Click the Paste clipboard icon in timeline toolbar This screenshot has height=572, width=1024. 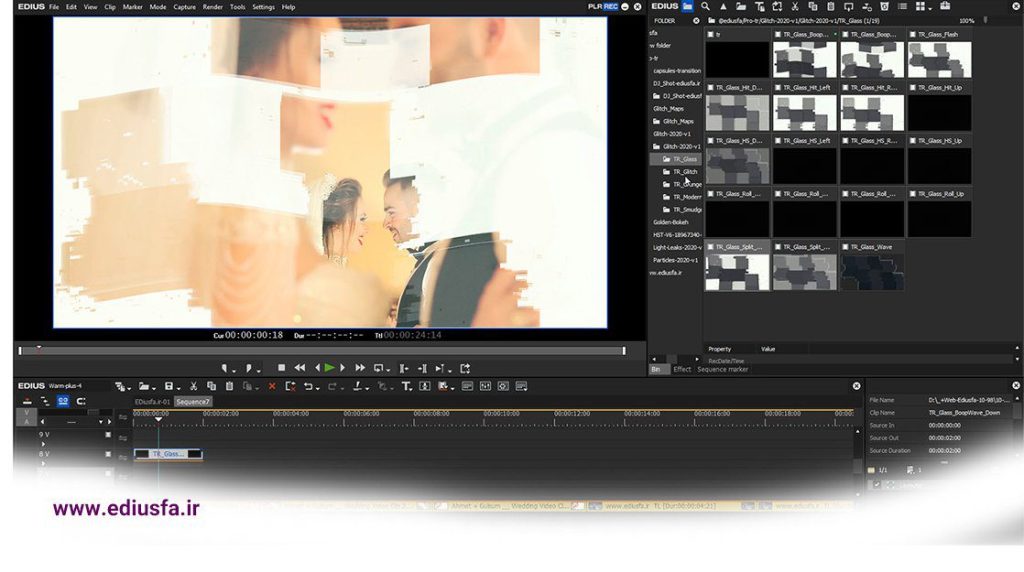click(x=229, y=387)
